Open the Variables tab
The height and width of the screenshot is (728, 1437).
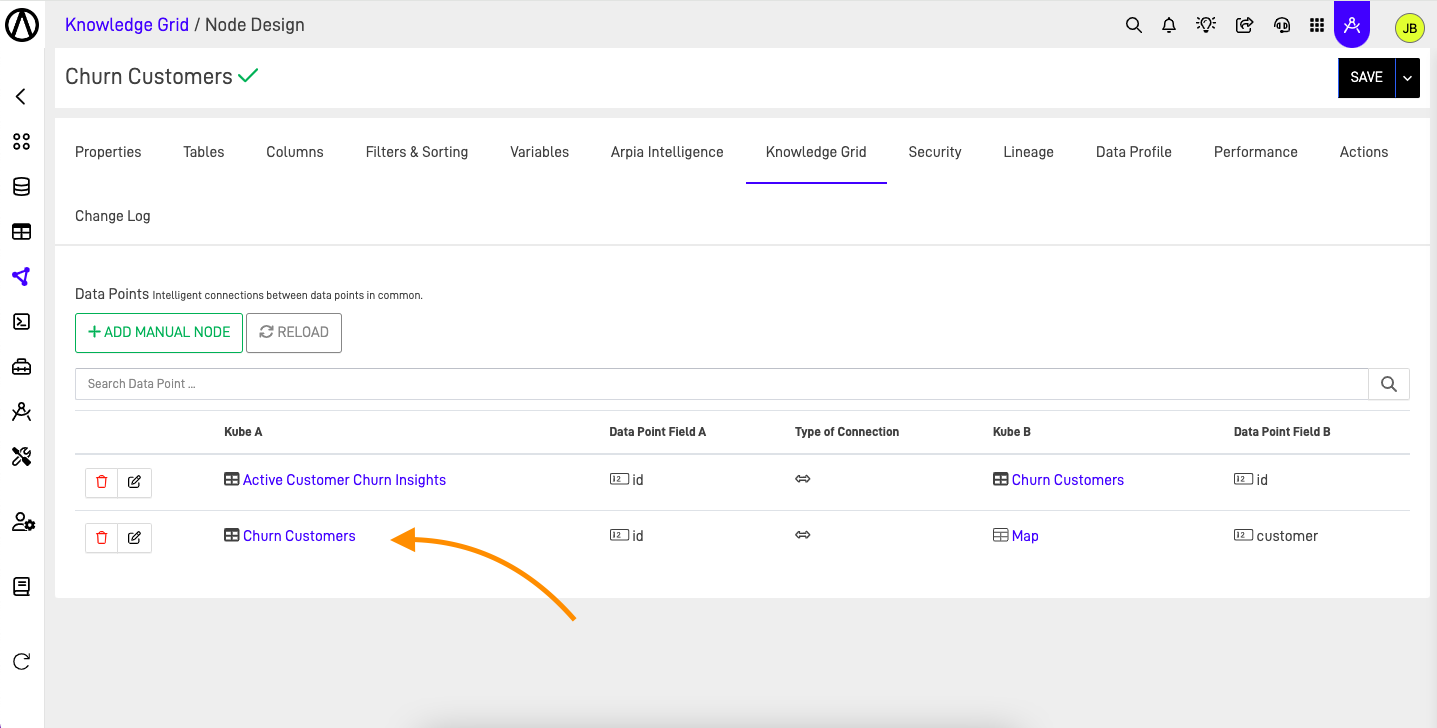(x=540, y=152)
